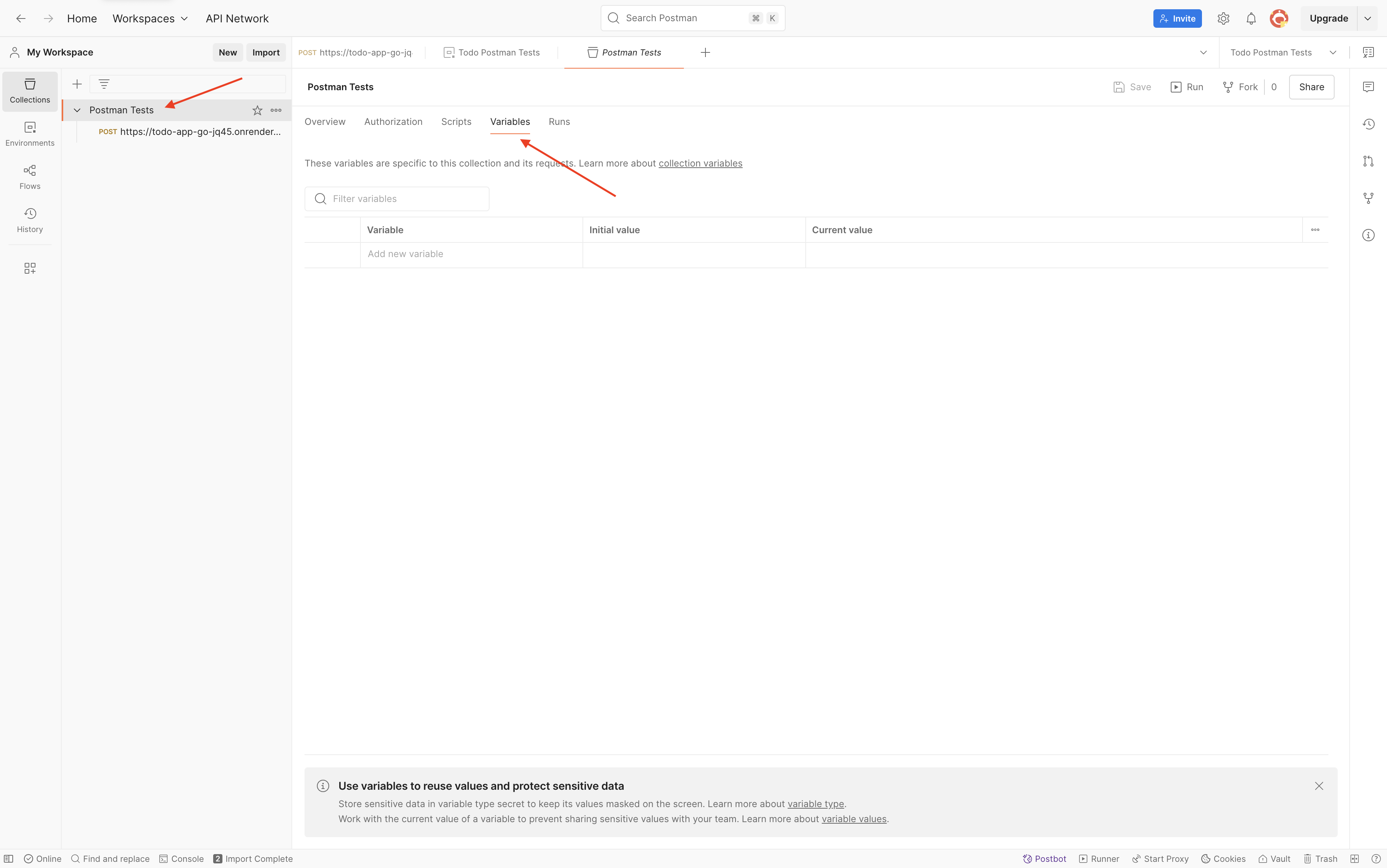Screen dimensions: 1387x868
Task: Open the tabs overflow chevron
Action: coord(1203,52)
